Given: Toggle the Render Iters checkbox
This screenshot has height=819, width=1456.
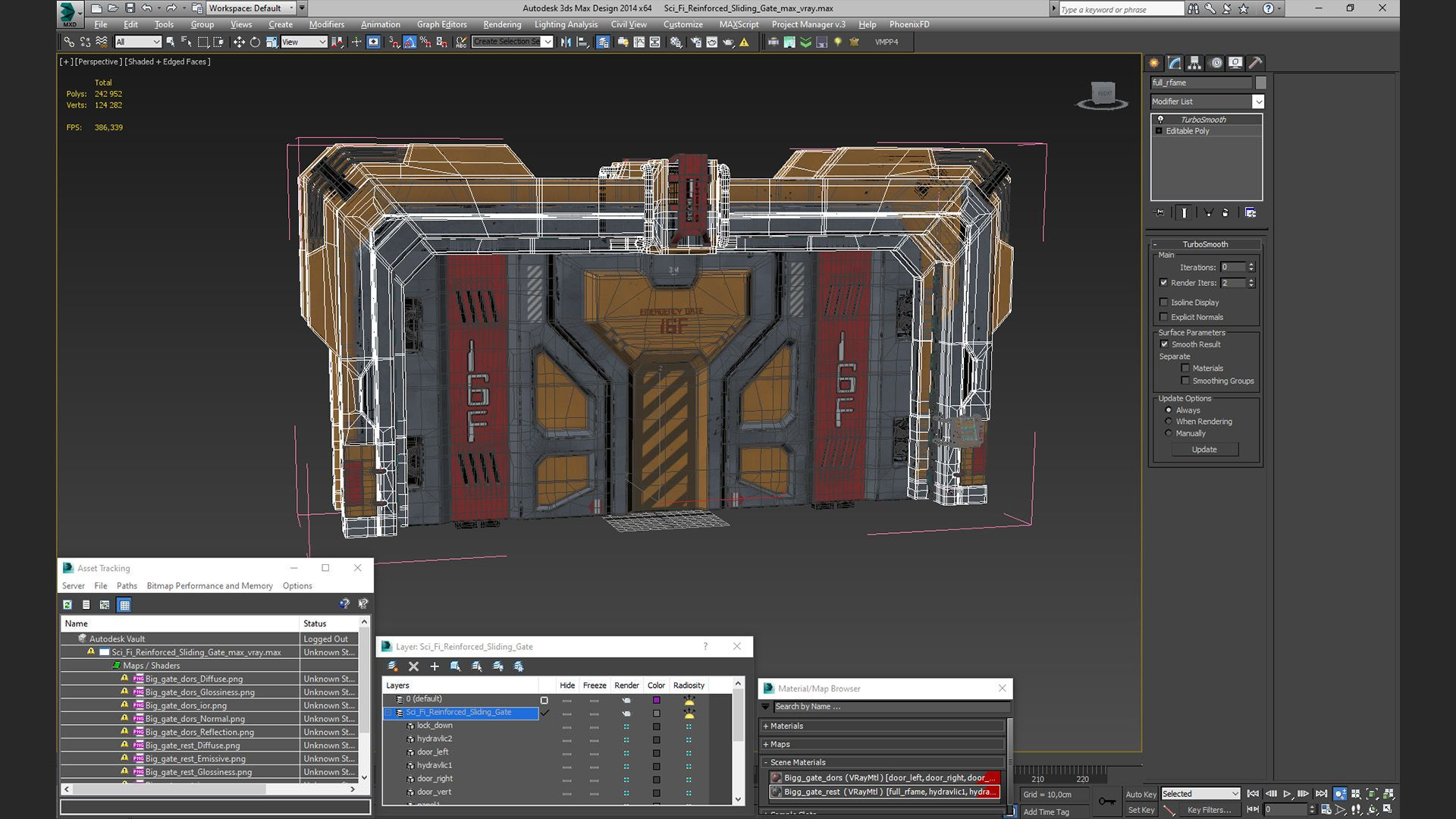Looking at the screenshot, I should click(x=1164, y=283).
